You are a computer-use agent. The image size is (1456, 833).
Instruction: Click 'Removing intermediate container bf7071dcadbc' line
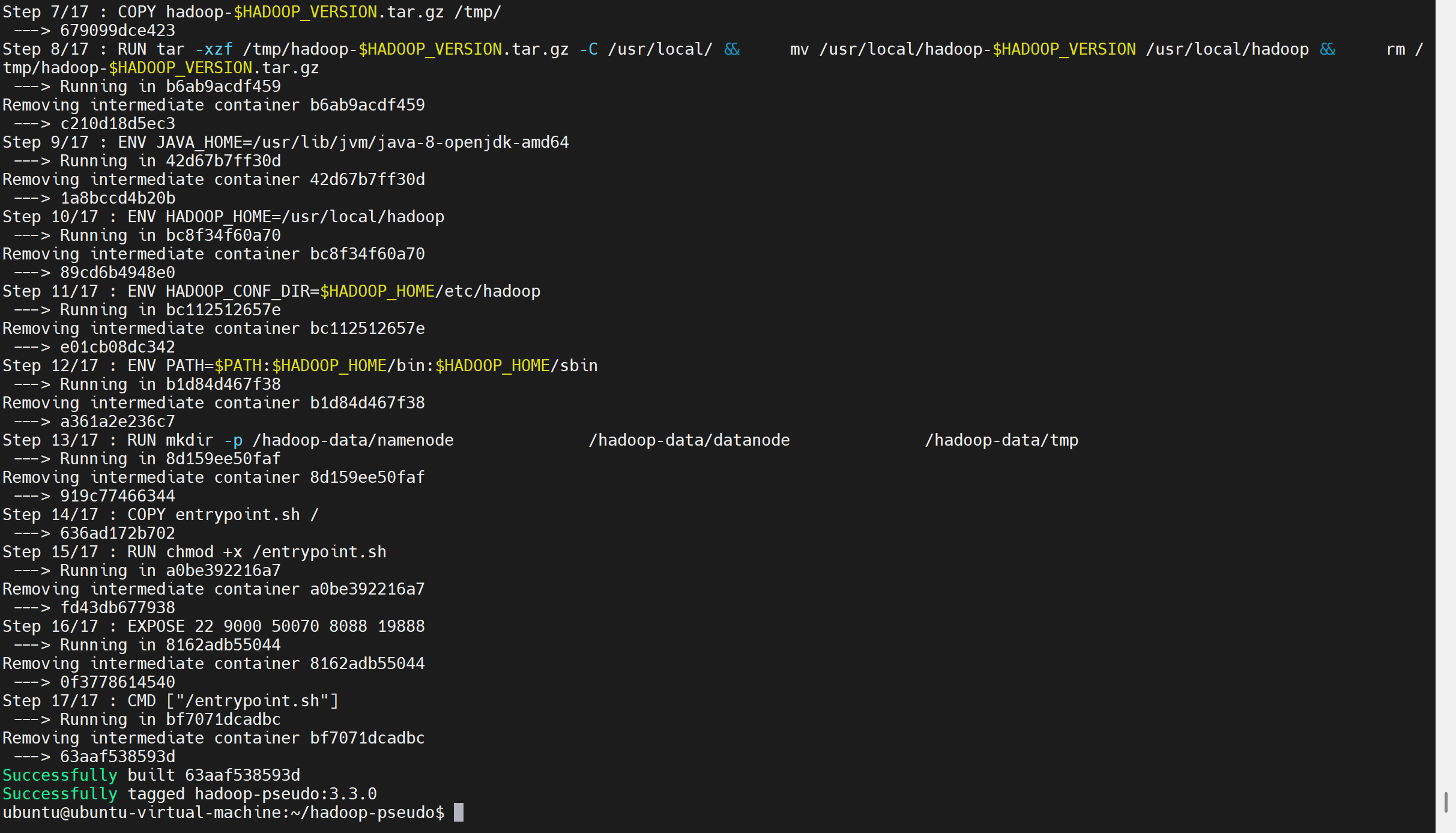(213, 738)
